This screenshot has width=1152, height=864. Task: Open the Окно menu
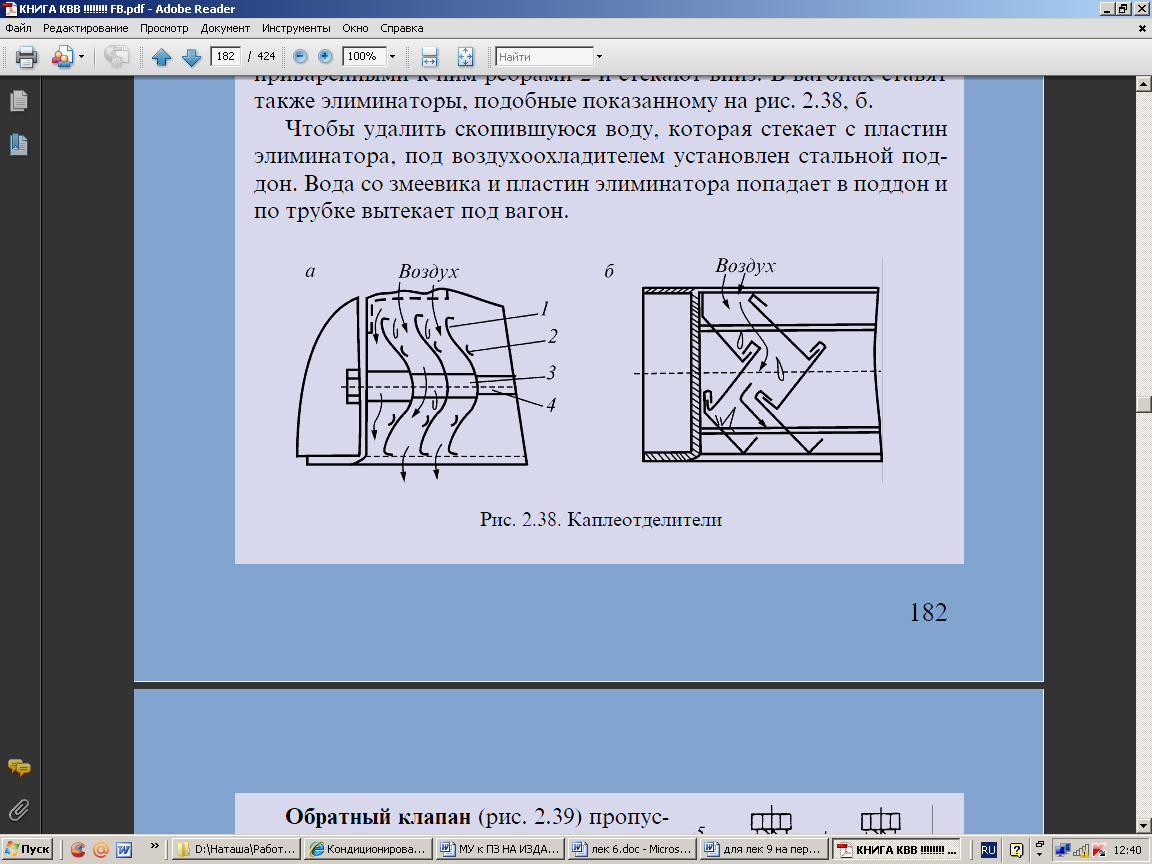click(x=355, y=28)
